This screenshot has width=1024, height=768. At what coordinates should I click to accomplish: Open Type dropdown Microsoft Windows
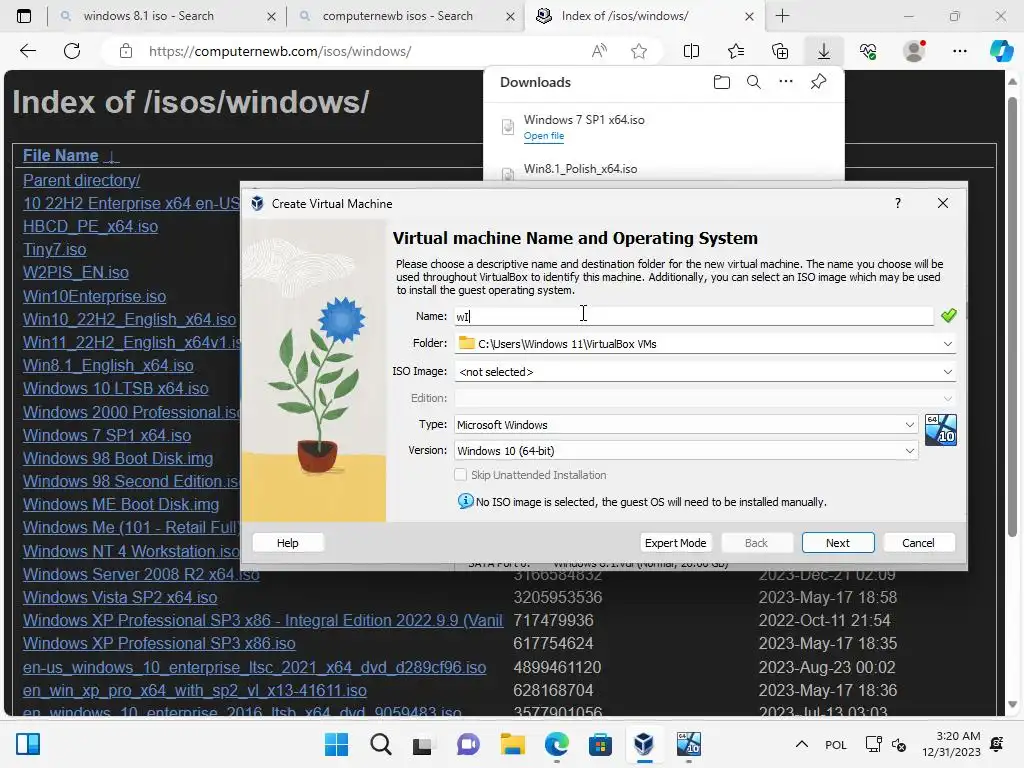[686, 424]
